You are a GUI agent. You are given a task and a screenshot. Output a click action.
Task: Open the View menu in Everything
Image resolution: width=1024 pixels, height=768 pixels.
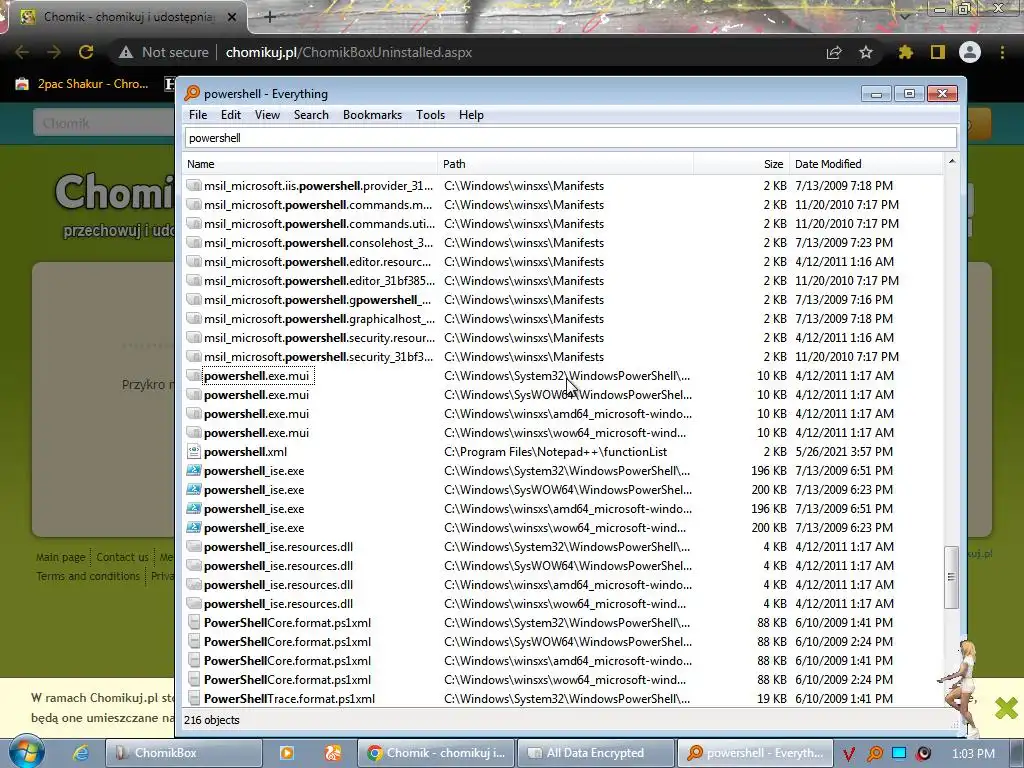click(267, 115)
